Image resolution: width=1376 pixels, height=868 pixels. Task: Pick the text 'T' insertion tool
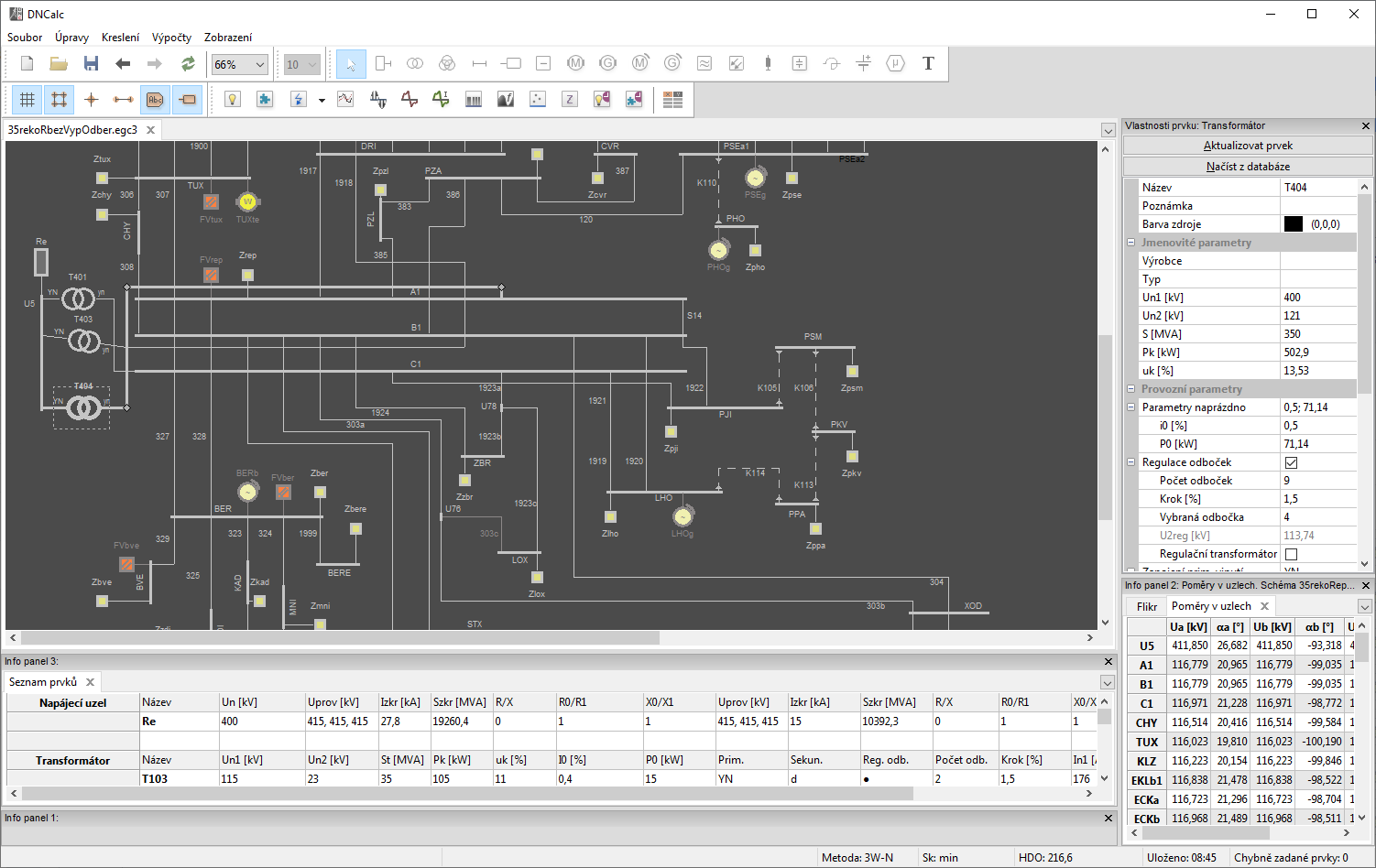928,63
